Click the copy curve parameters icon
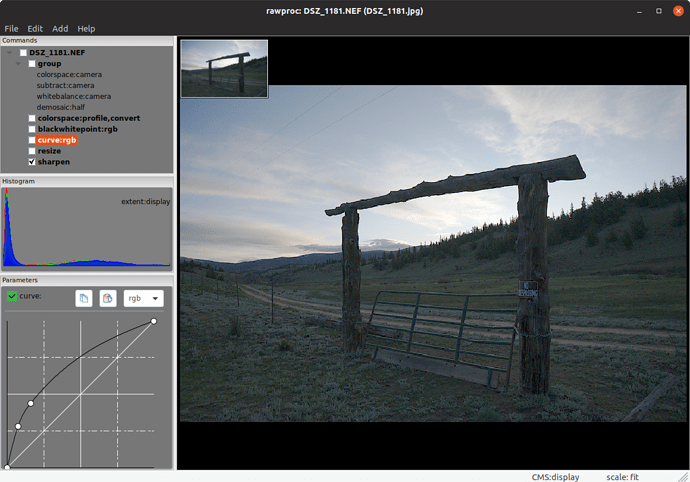 pos(84,298)
